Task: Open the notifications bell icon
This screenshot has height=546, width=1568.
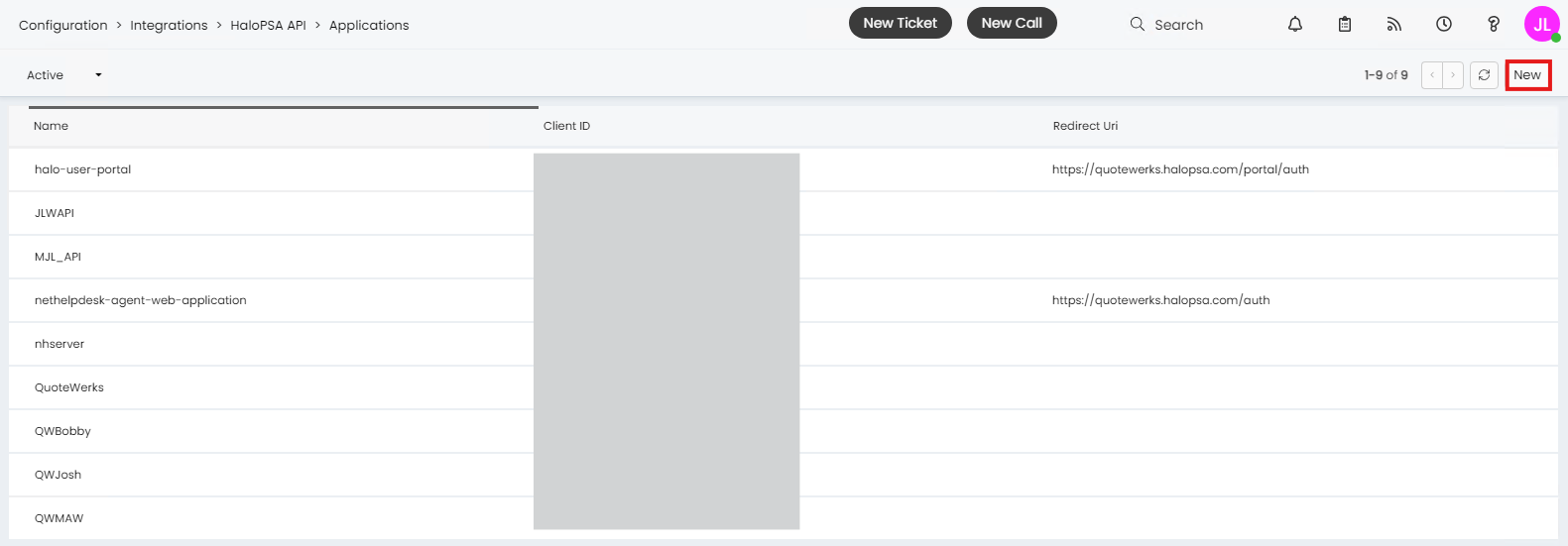Action: tap(1295, 24)
